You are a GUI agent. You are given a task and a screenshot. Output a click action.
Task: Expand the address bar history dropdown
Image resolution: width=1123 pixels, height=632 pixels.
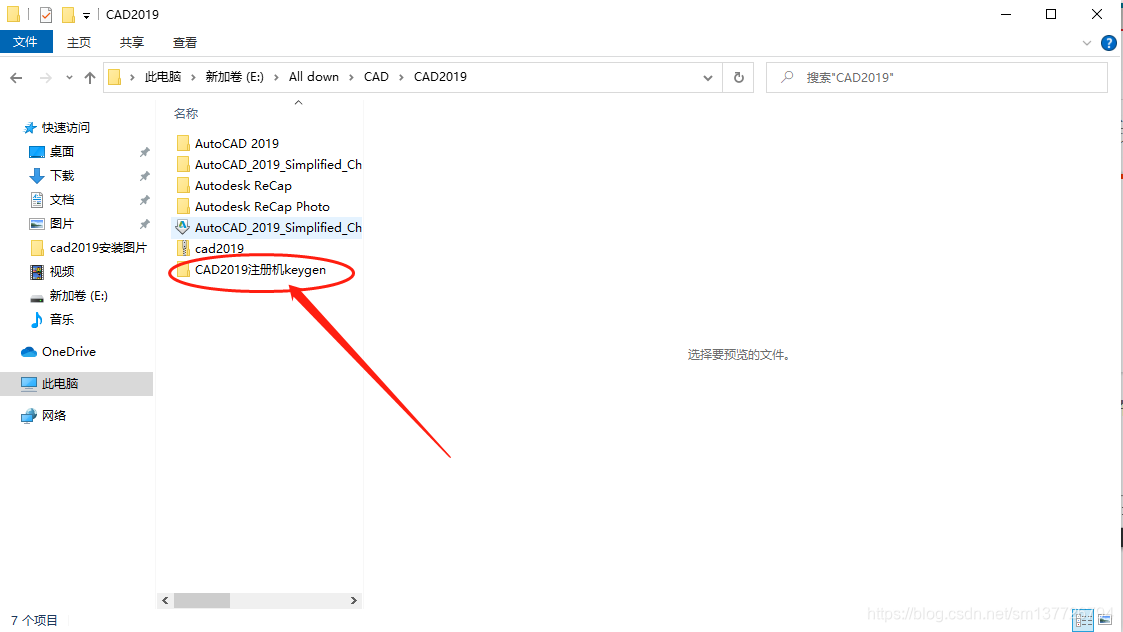[x=708, y=77]
